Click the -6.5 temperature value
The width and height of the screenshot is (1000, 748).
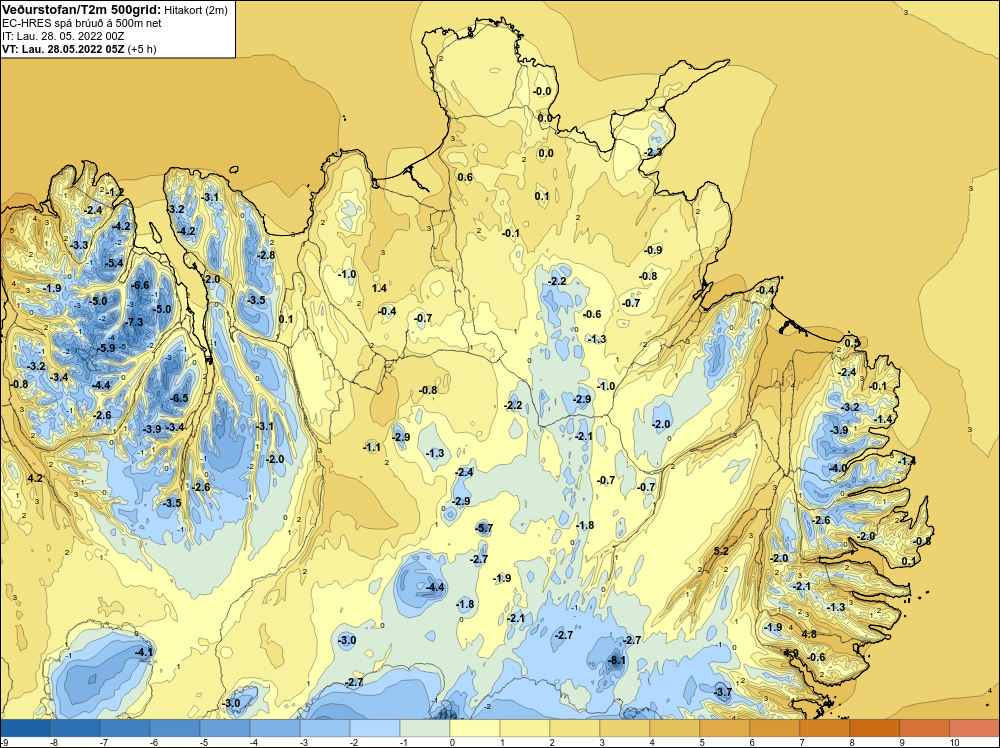pos(179,399)
